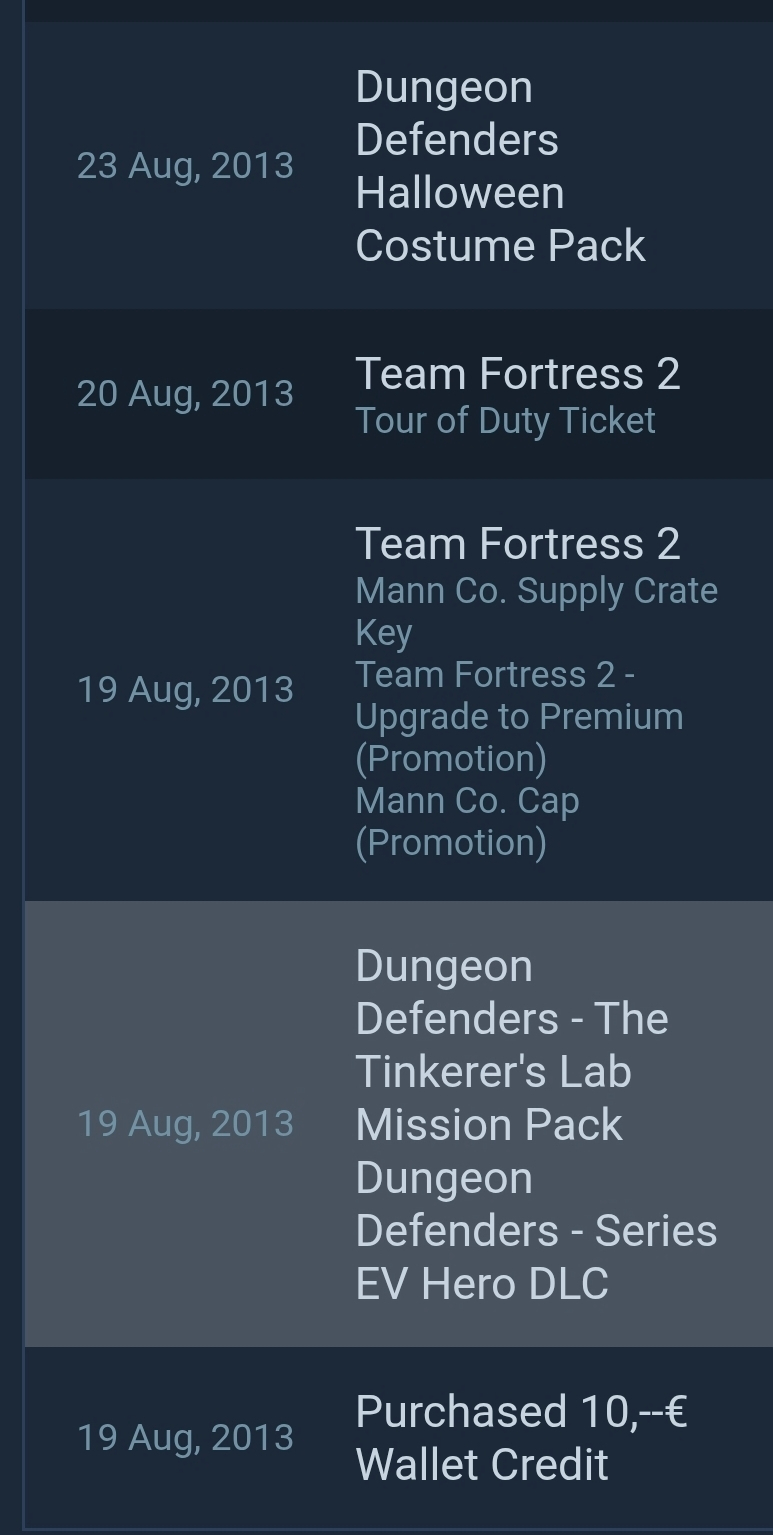Screen dimensions: 773x1535
Task: Open Dungeon Defenders Halloween Costume Pack purchase
Action: (500, 166)
